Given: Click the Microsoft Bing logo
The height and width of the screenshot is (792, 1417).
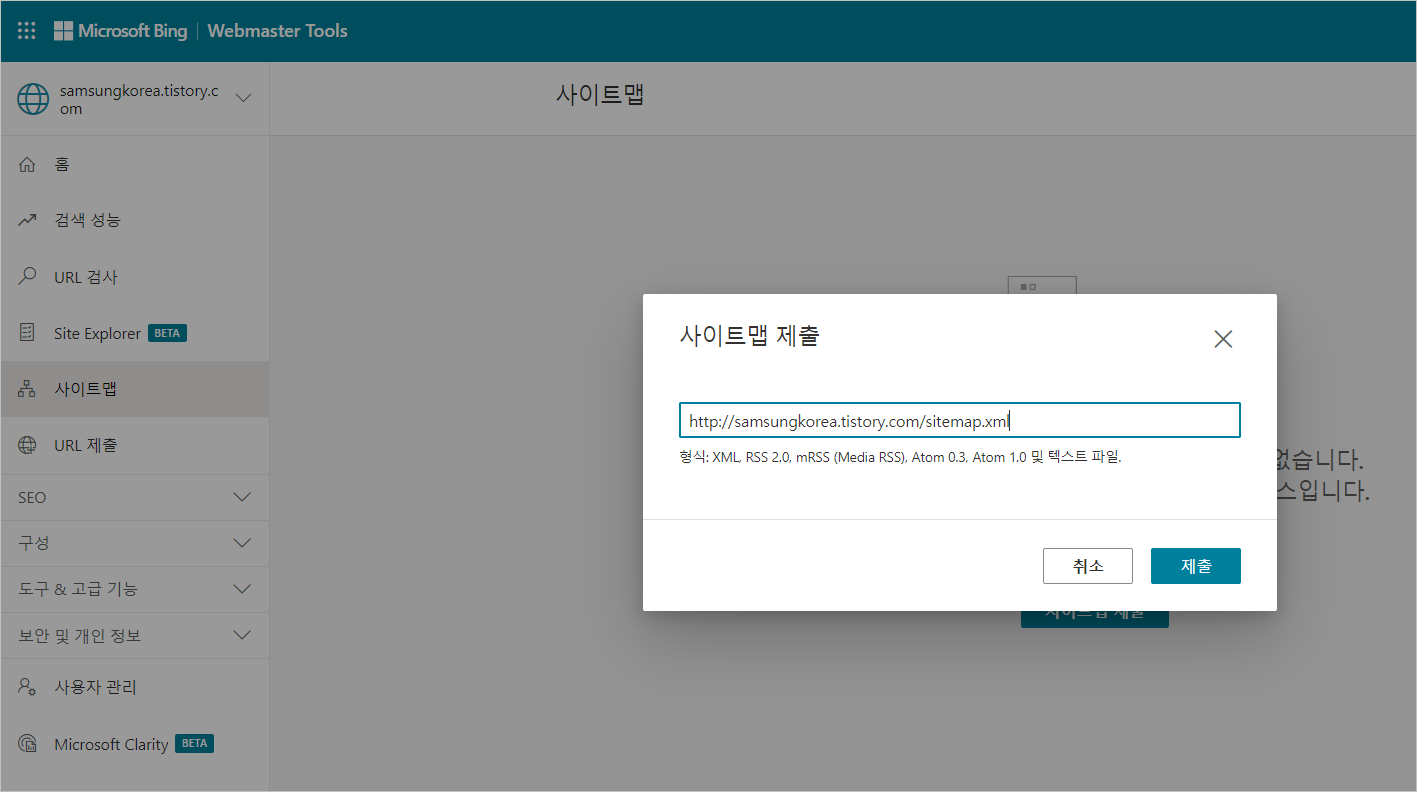Looking at the screenshot, I should (121, 31).
